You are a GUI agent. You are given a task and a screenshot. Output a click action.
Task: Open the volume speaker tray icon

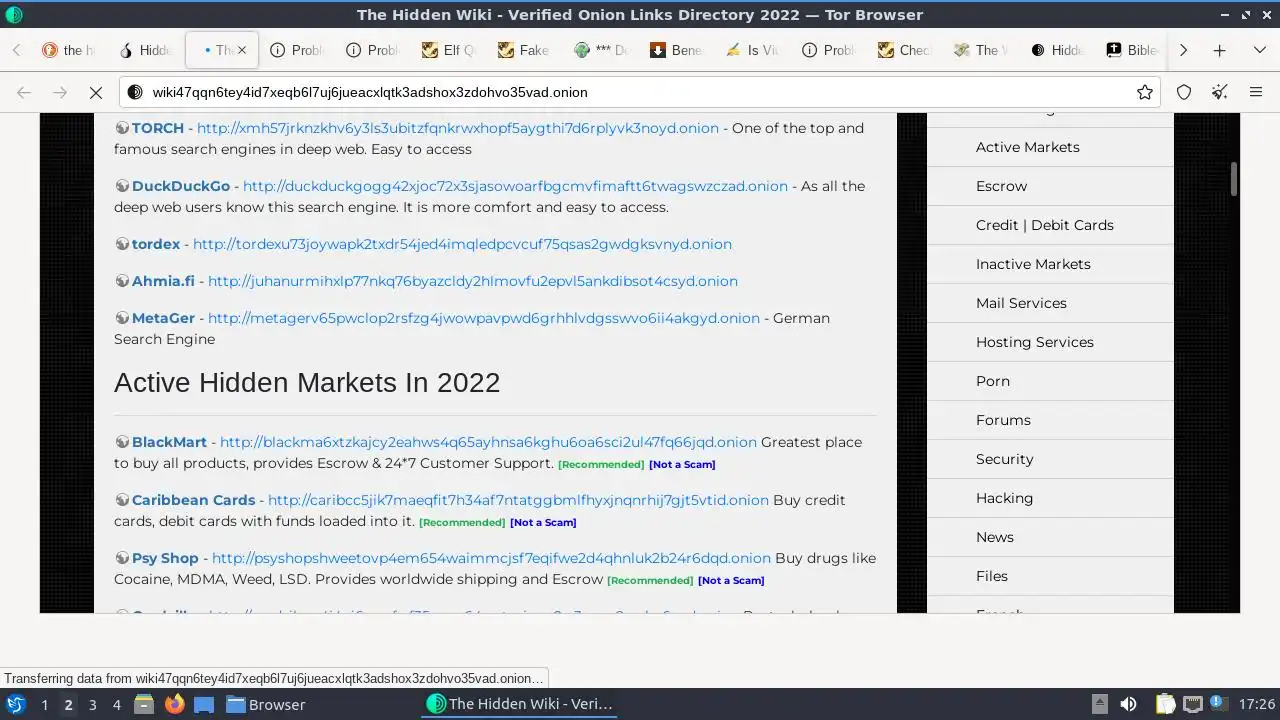tap(1128, 704)
